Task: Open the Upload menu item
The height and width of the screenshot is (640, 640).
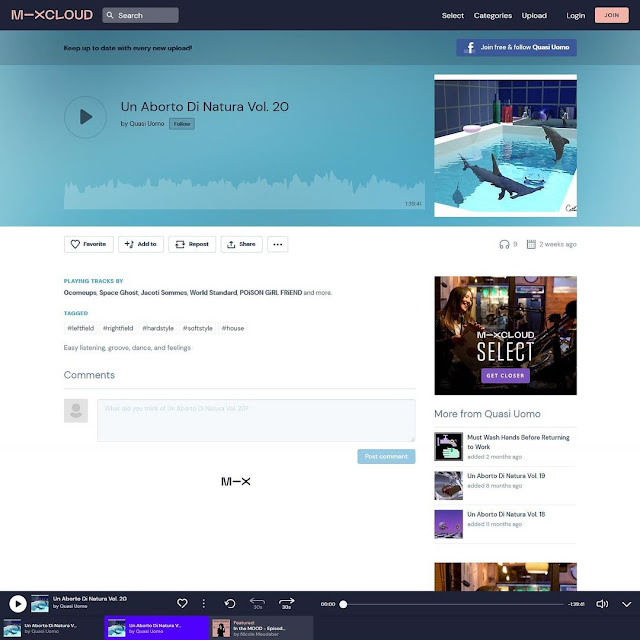Action: tap(534, 16)
